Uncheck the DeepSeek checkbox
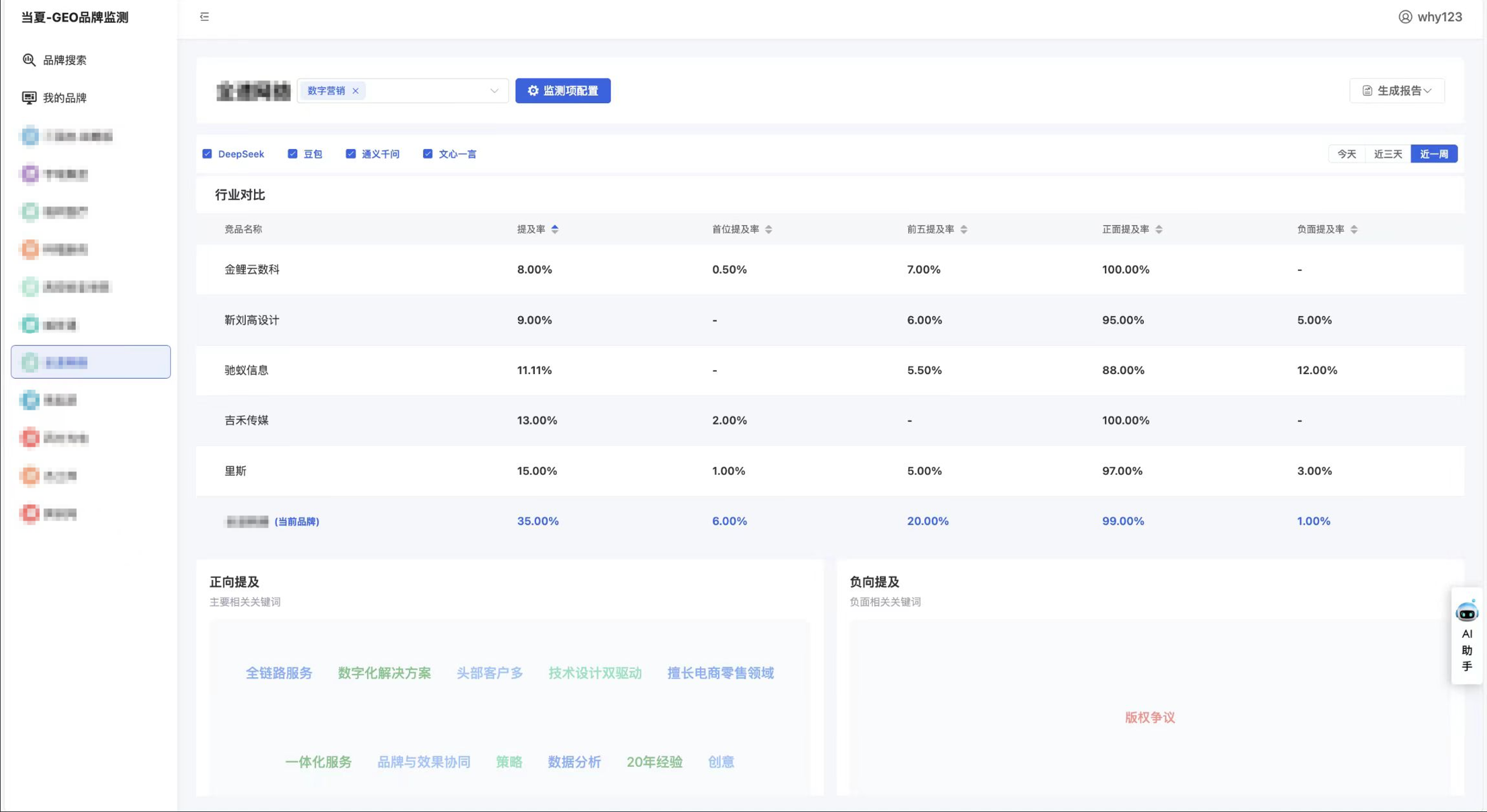The width and height of the screenshot is (1487, 812). (207, 154)
